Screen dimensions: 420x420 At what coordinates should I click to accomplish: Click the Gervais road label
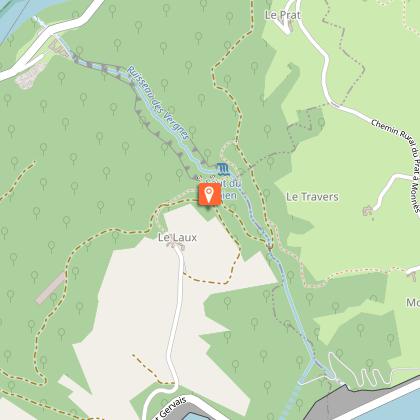[x=171, y=409]
